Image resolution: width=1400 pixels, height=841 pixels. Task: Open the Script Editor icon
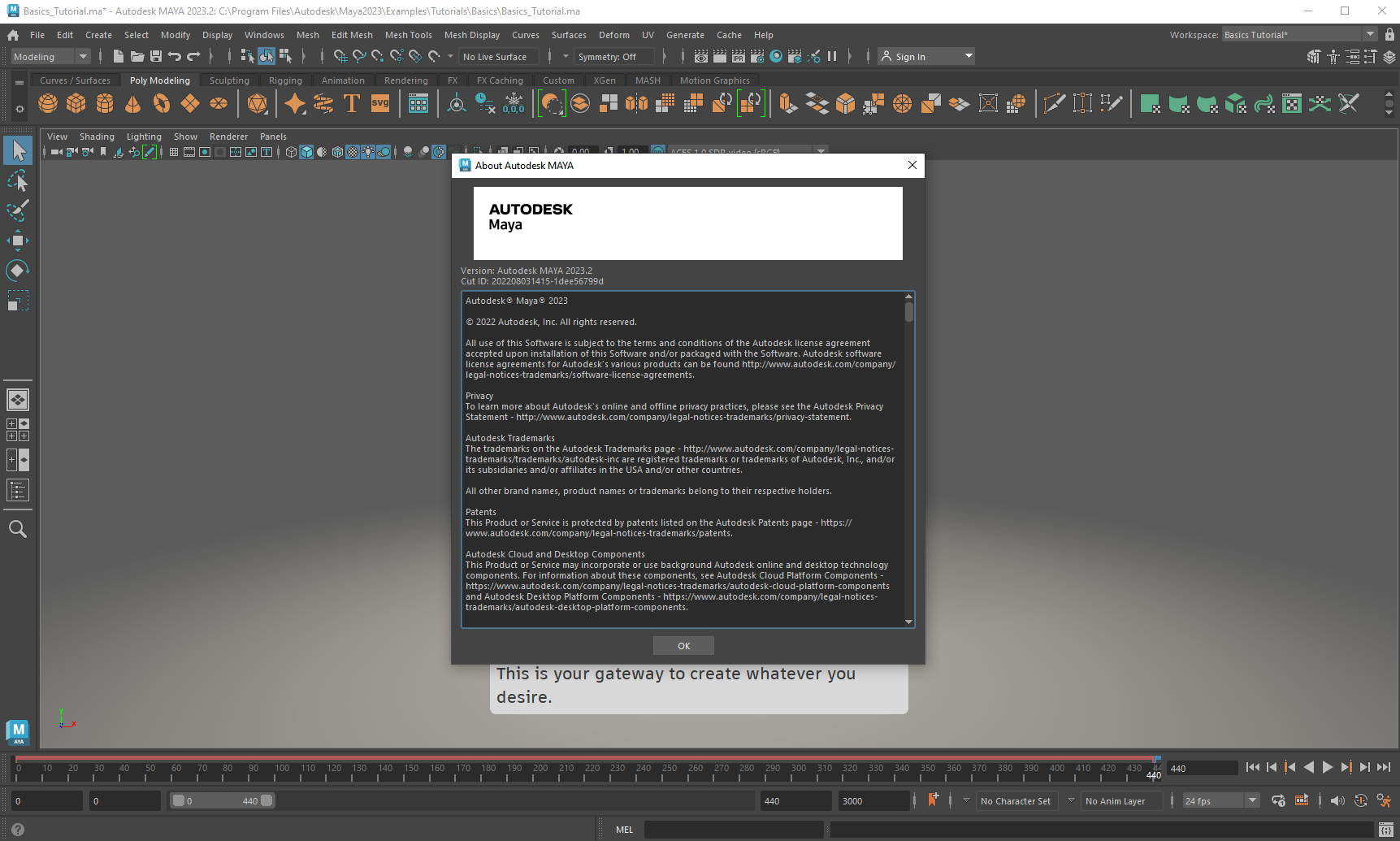1386,830
